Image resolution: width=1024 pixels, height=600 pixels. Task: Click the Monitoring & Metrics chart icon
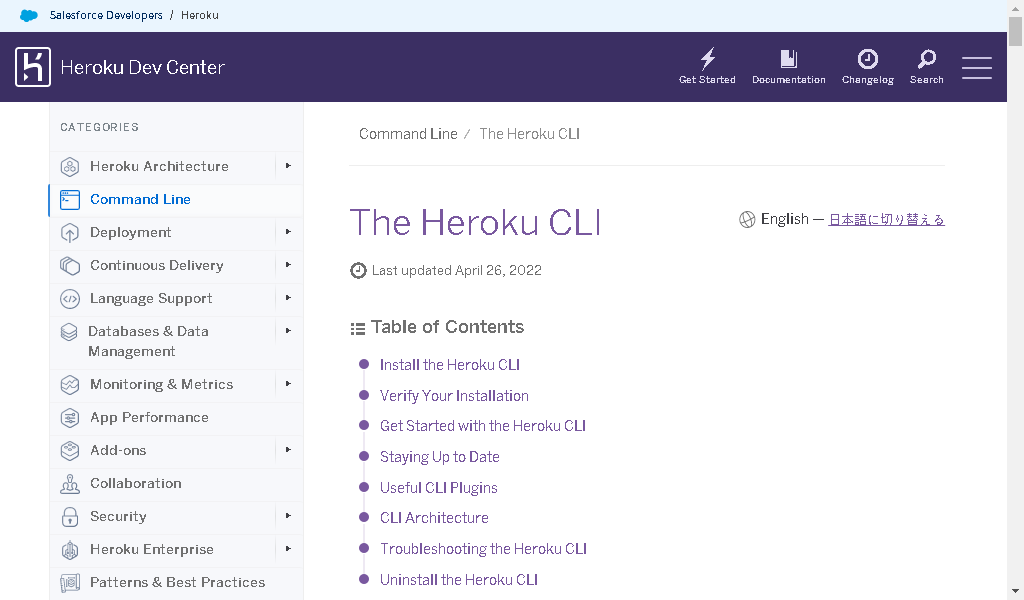[x=70, y=385]
